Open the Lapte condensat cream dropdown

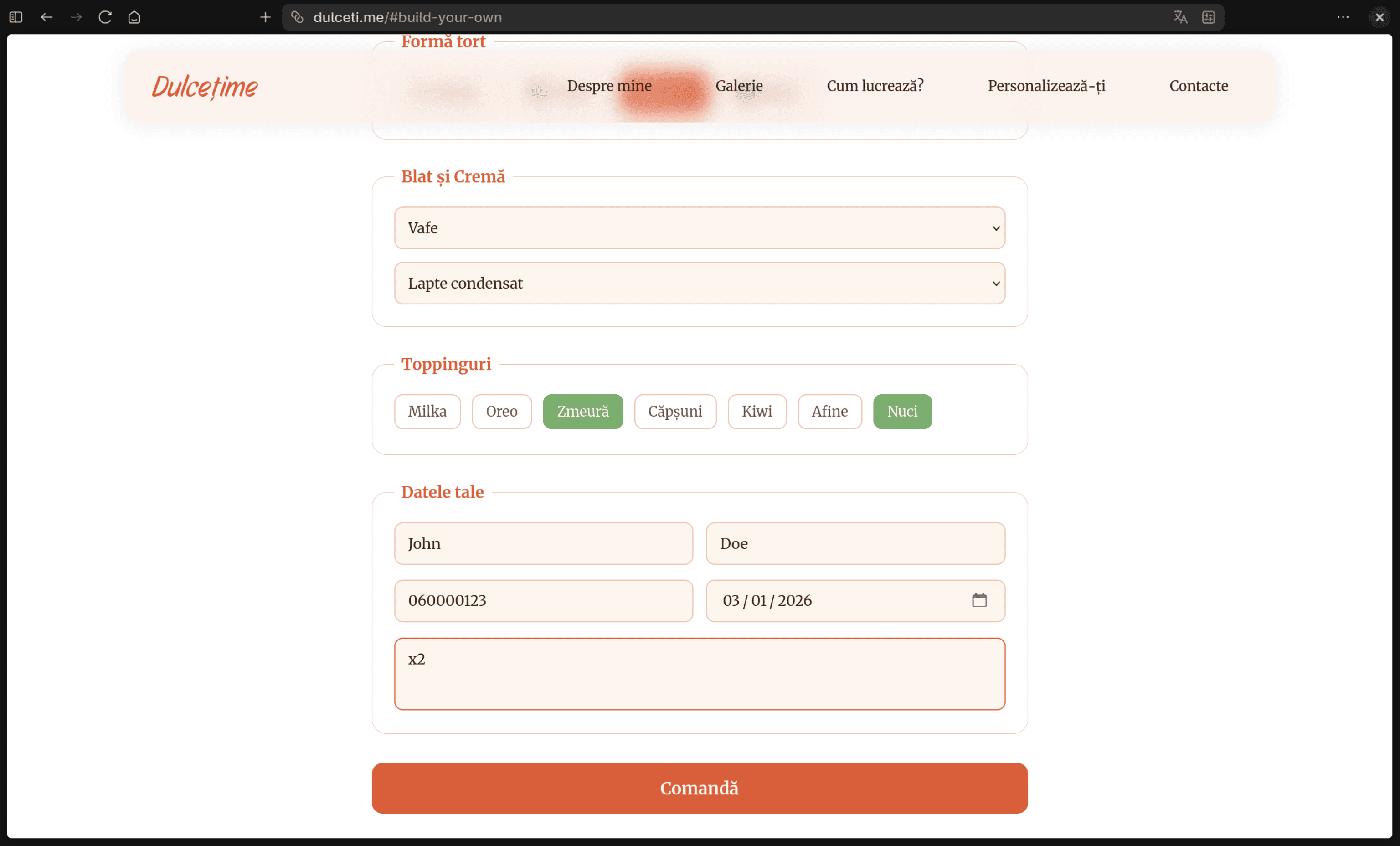coord(700,283)
